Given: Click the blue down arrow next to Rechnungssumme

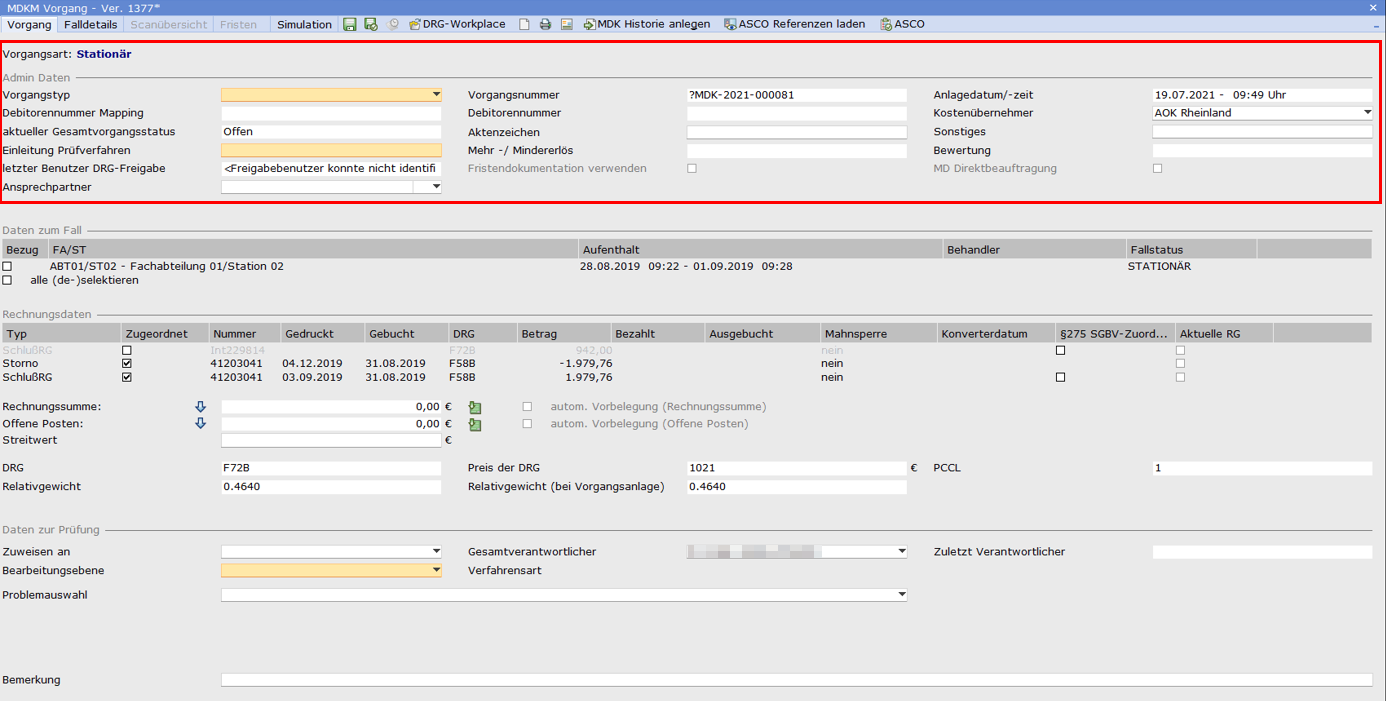Looking at the screenshot, I should (200, 407).
